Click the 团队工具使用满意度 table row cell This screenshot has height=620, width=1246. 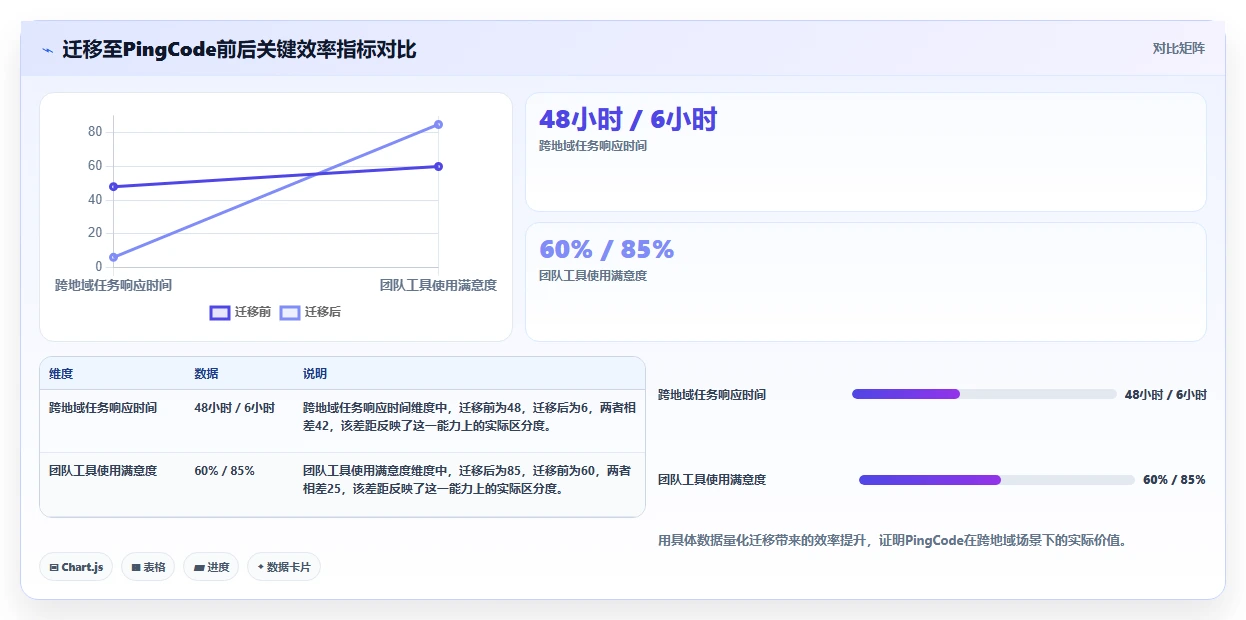[x=103, y=470]
